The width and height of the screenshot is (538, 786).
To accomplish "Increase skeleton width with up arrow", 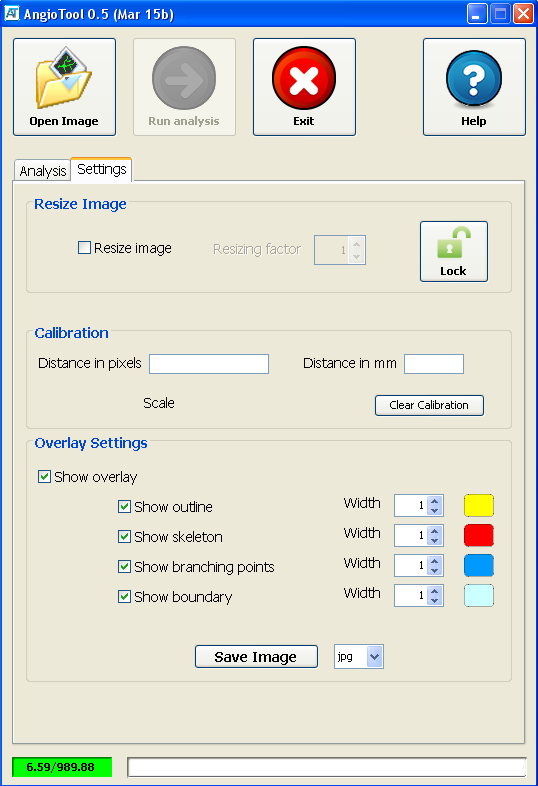I will coord(435,531).
